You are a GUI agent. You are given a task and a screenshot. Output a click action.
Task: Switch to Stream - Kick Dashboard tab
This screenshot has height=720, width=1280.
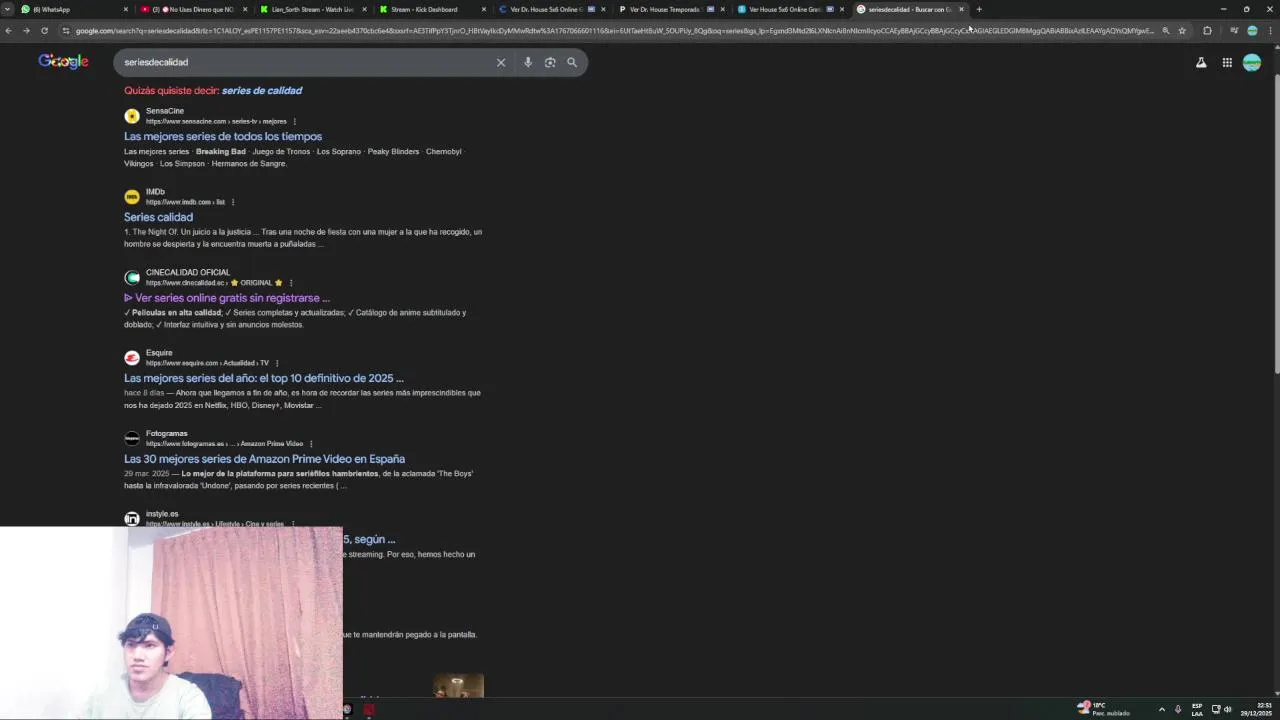[432, 9]
